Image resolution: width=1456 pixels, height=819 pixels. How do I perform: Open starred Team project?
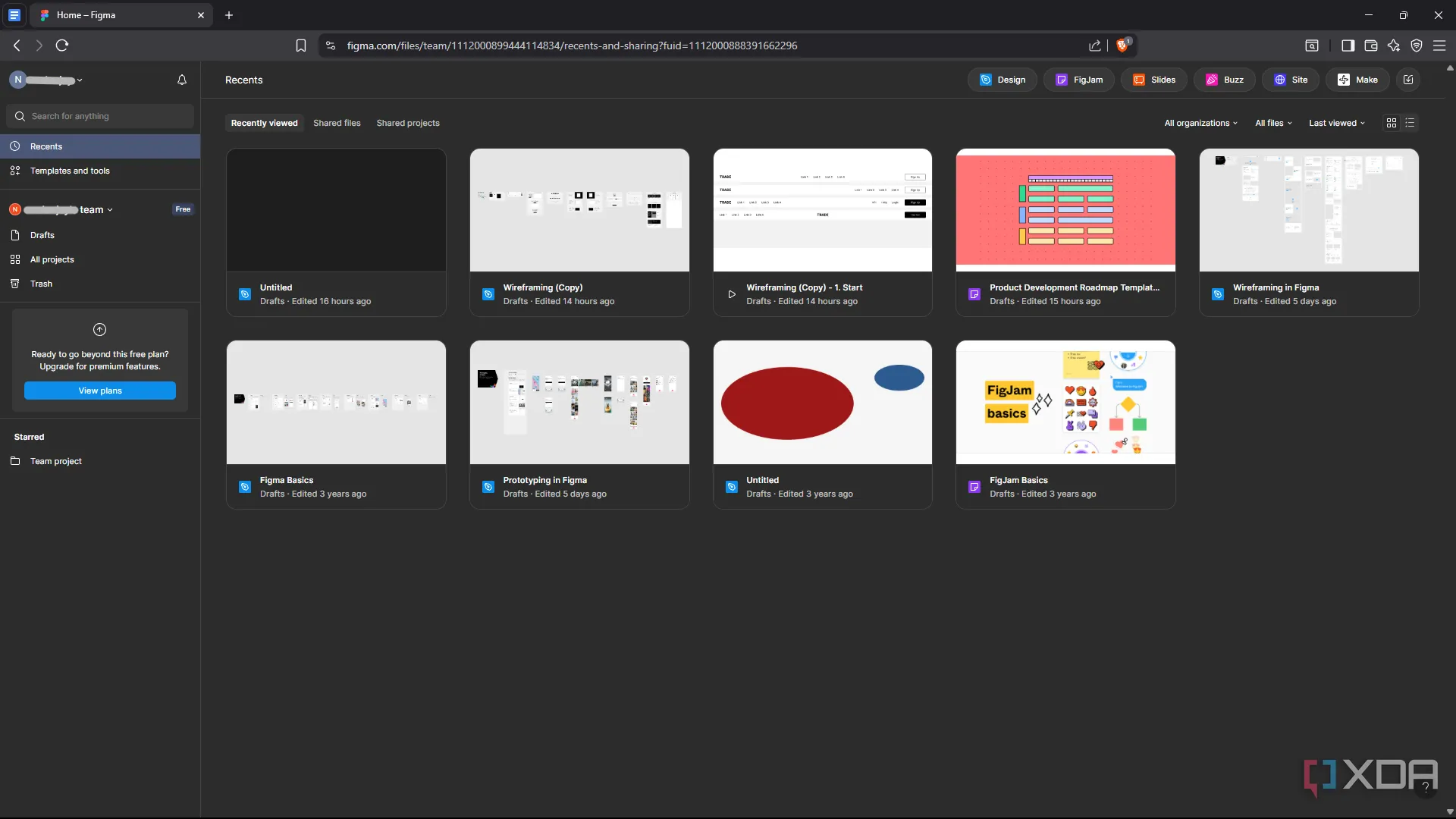[x=100, y=461]
